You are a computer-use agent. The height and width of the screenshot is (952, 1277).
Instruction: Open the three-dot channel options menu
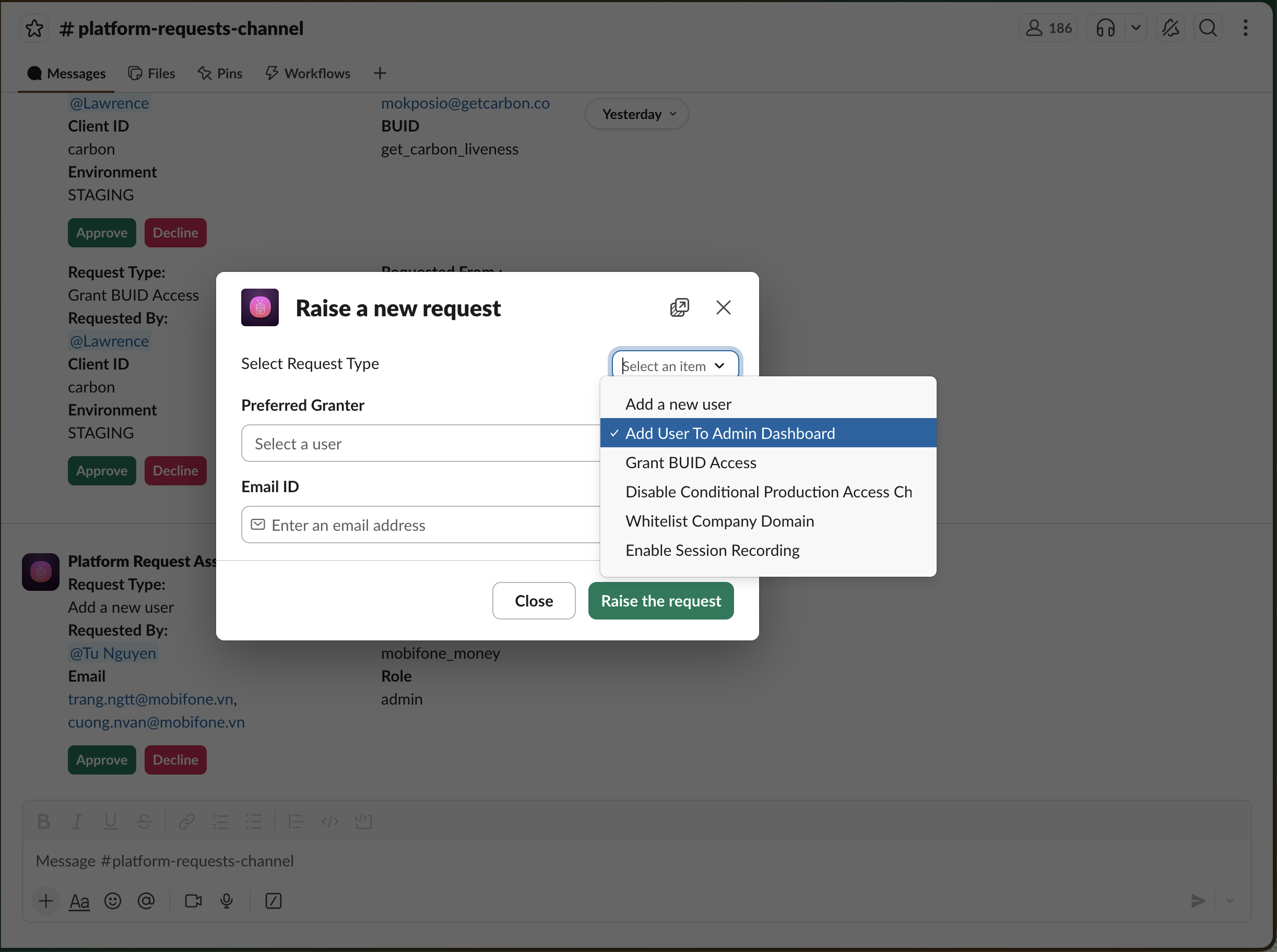tap(1245, 28)
